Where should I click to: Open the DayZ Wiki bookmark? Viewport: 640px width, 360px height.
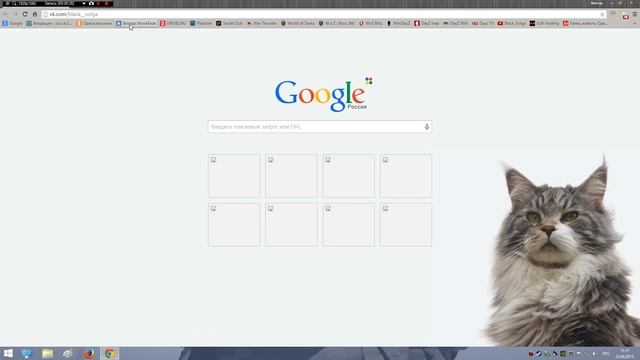tap(456, 24)
